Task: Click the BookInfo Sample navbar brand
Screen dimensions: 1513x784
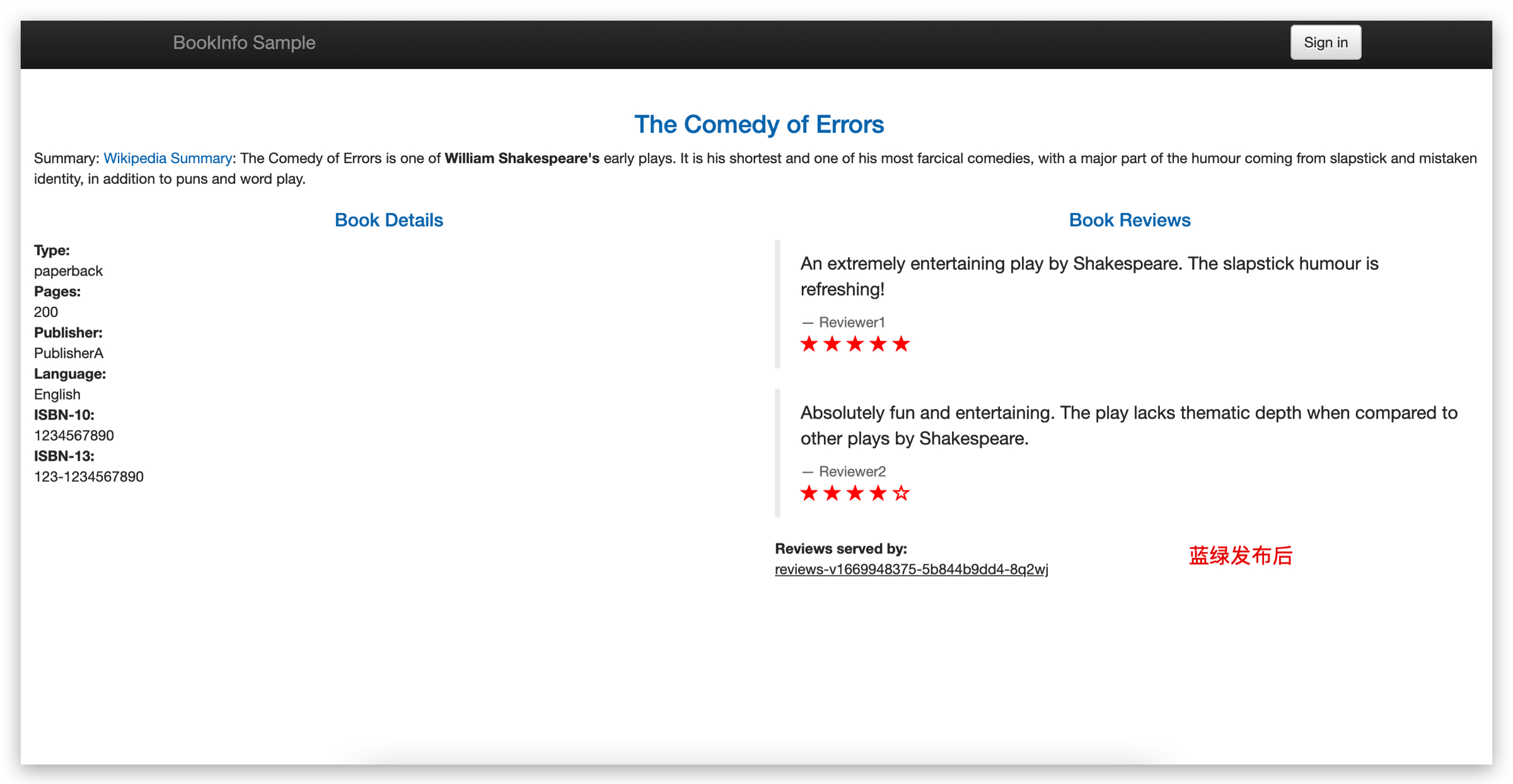Action: point(244,42)
